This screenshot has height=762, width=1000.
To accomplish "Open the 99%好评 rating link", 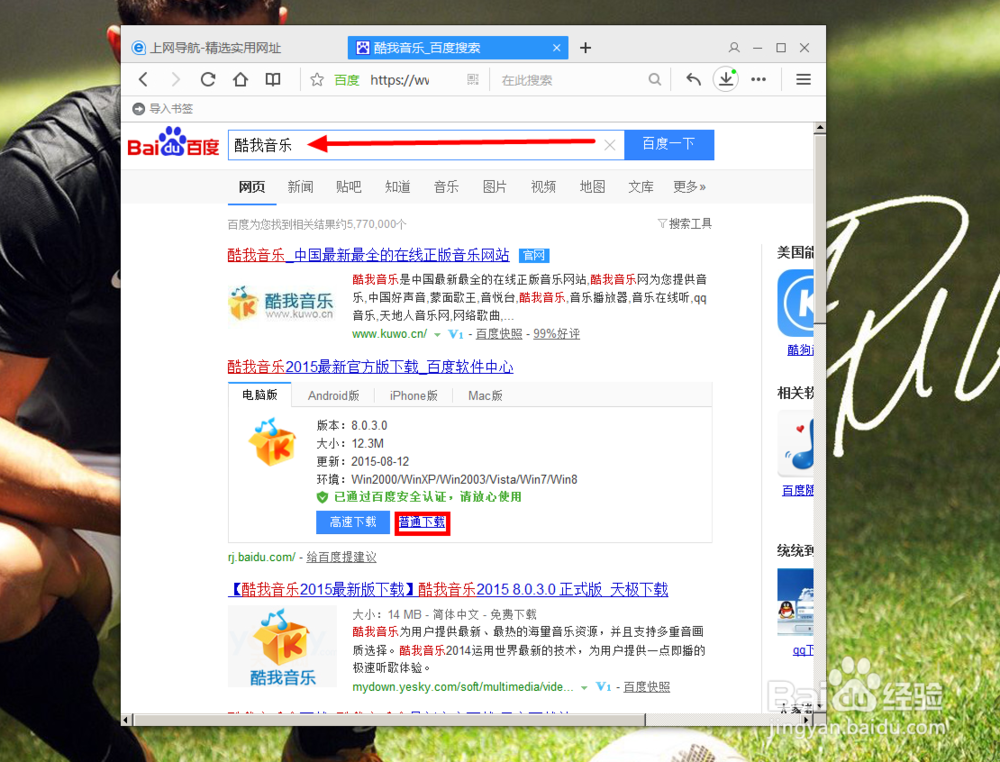I will pos(556,334).
